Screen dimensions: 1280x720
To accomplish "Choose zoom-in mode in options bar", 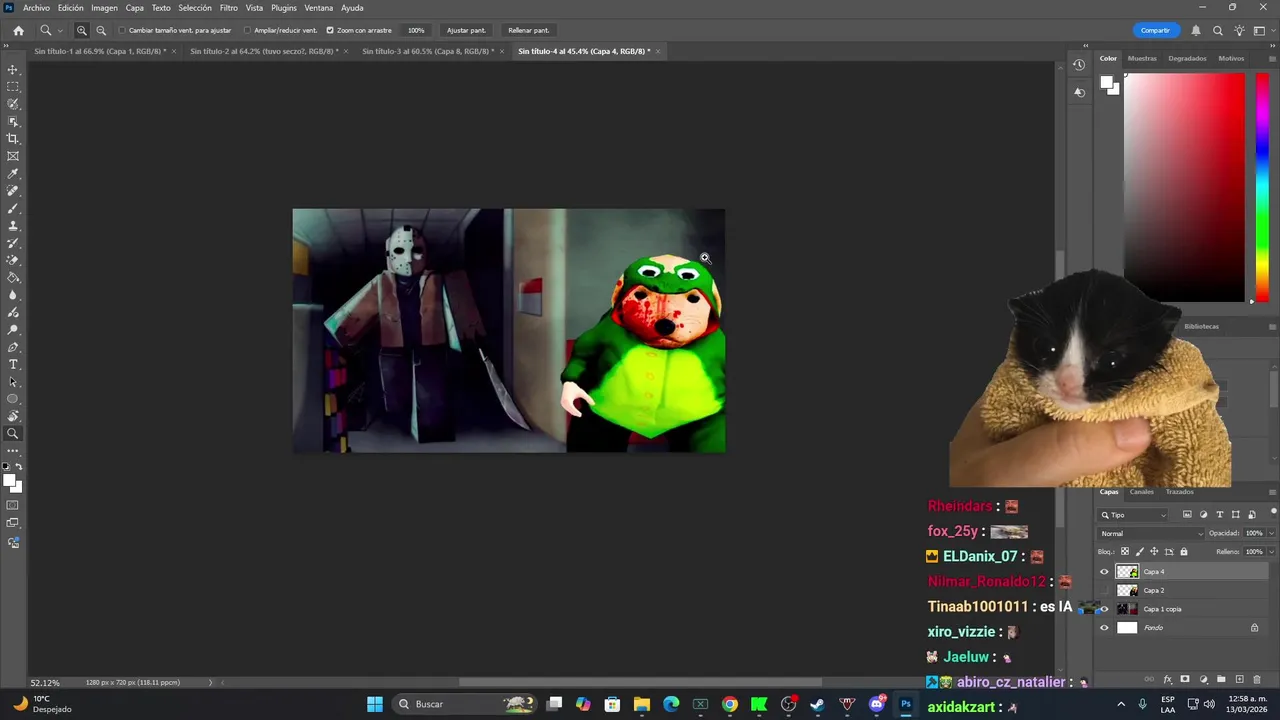I will 82,30.
